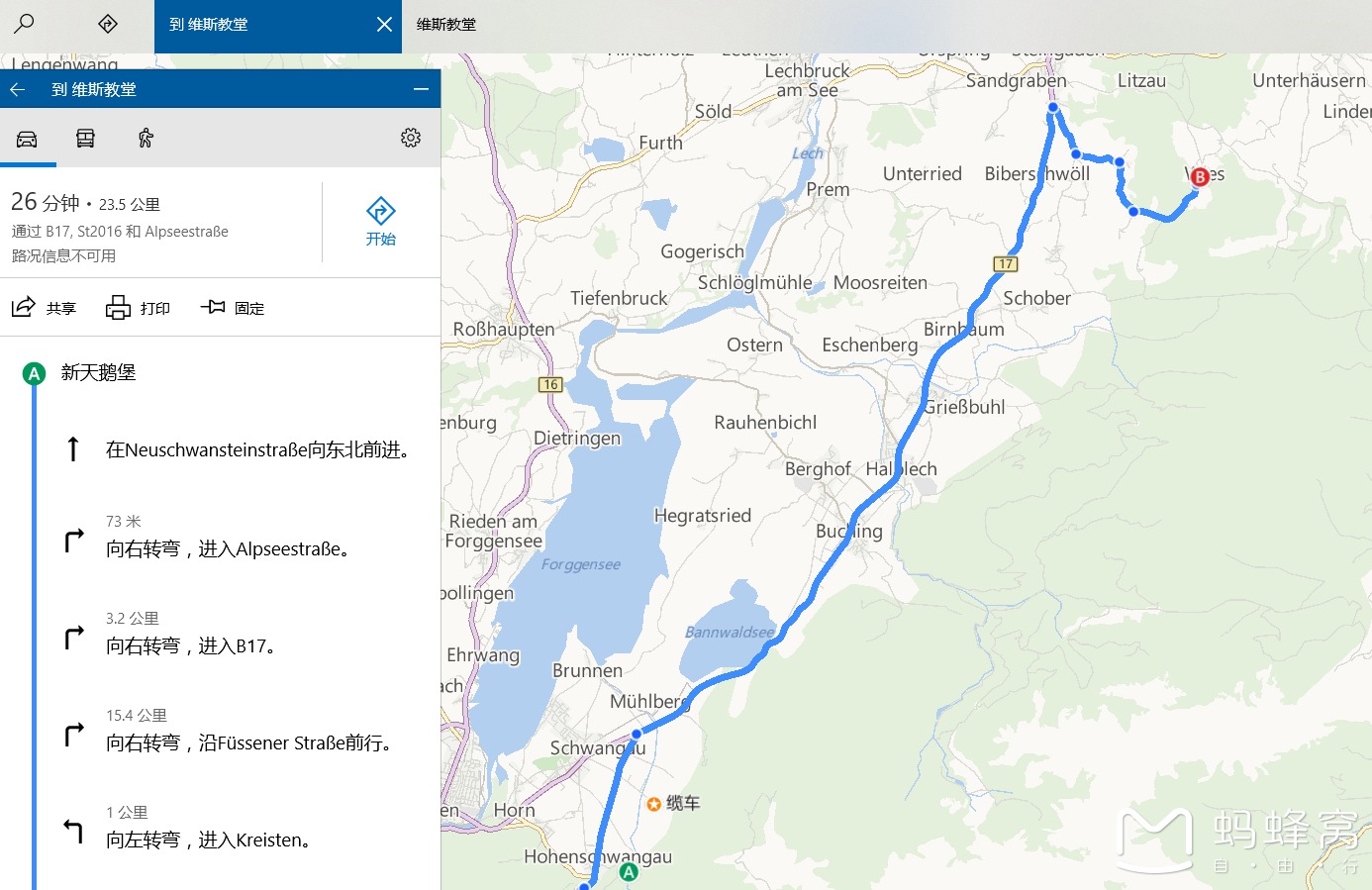
Task: Click the Grießbuhl map label
Action: pos(964,407)
